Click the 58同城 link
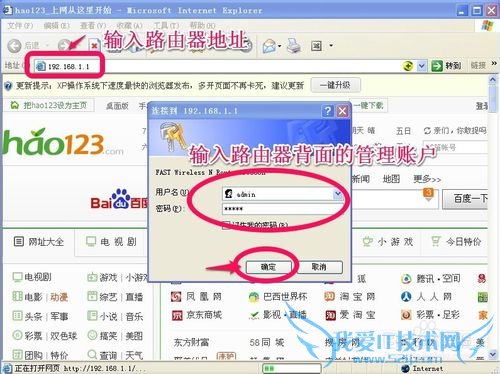Image resolution: width=500 pixels, height=374 pixels. (267, 342)
